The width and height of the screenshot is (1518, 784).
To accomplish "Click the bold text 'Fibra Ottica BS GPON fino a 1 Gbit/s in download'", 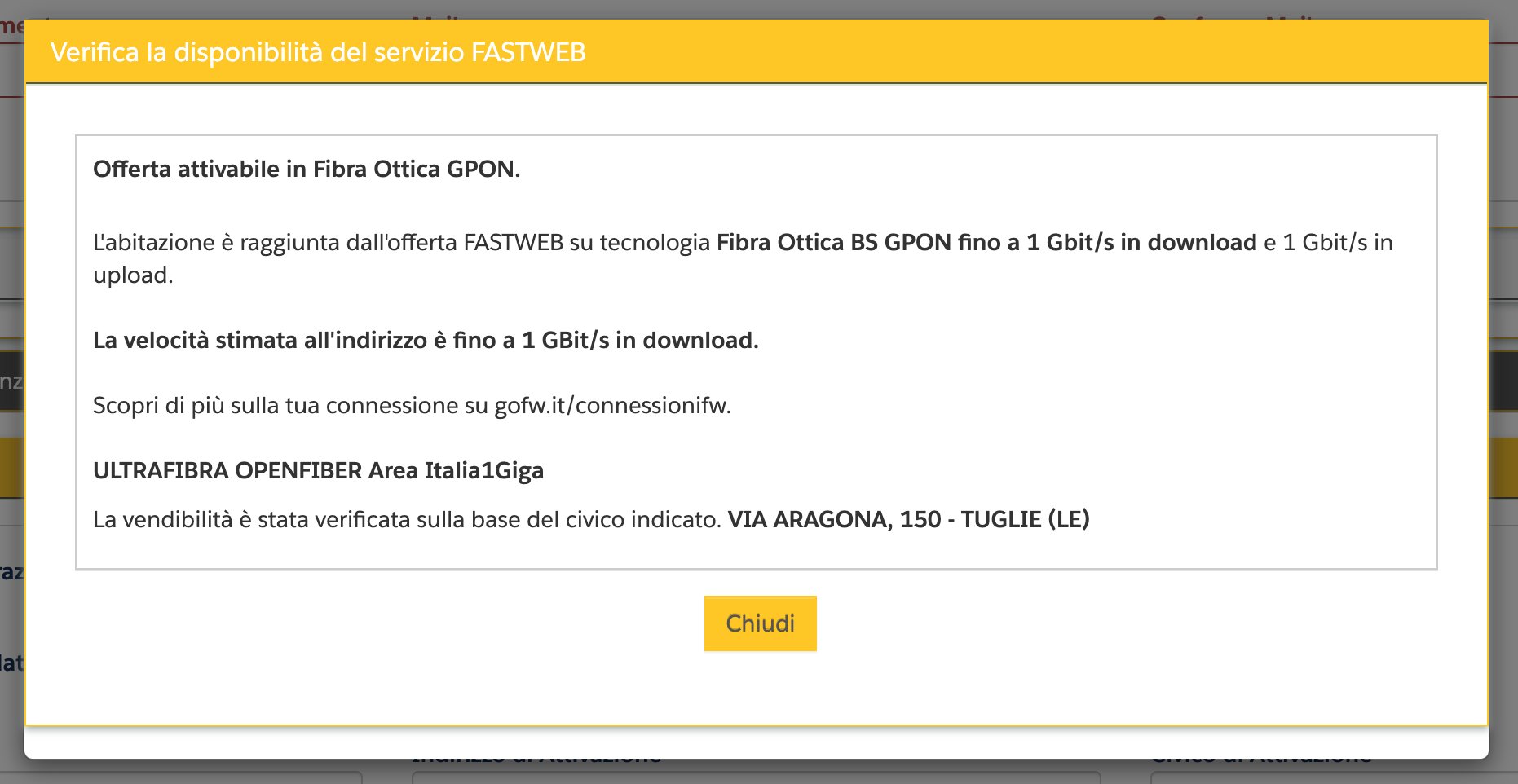I will coord(986,242).
